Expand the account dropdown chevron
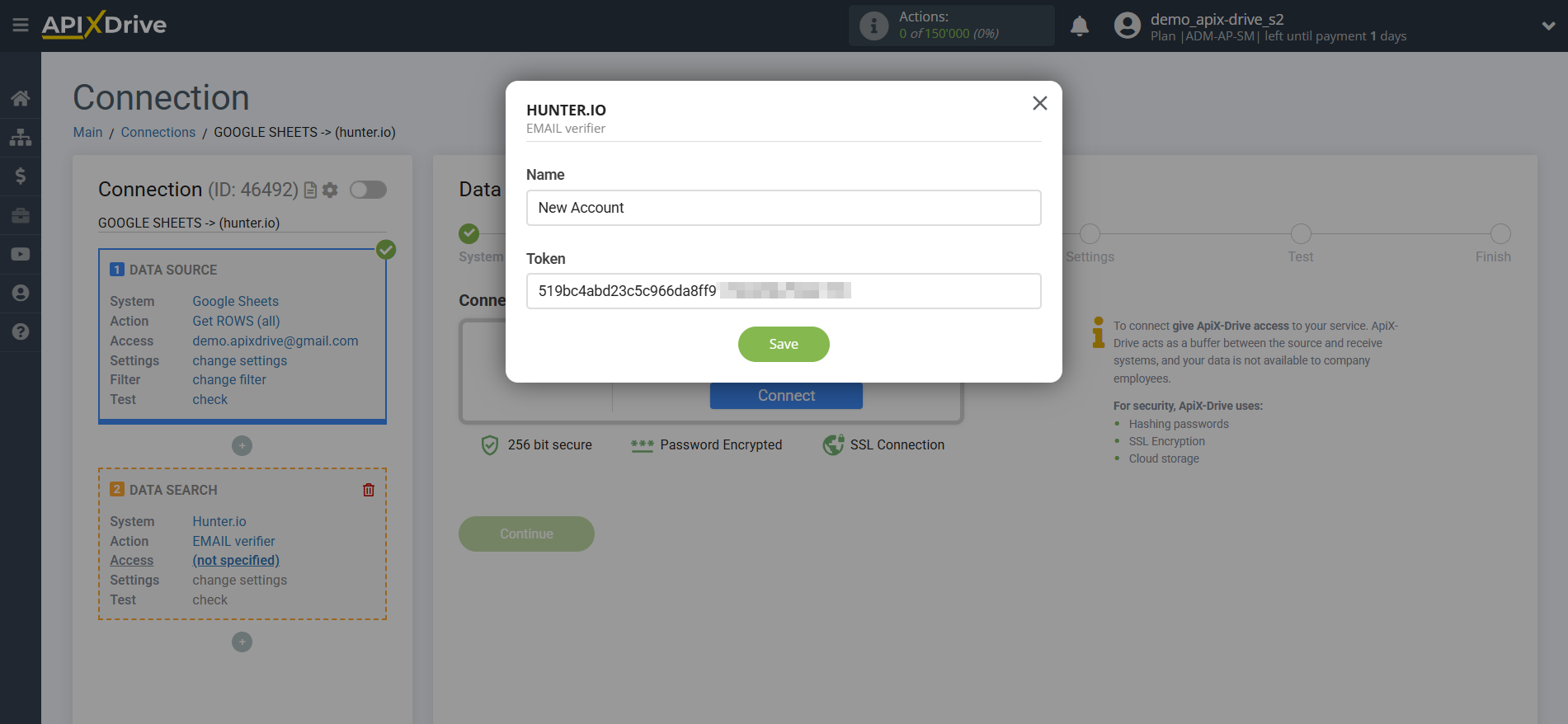The width and height of the screenshot is (1568, 724). 1548,26
